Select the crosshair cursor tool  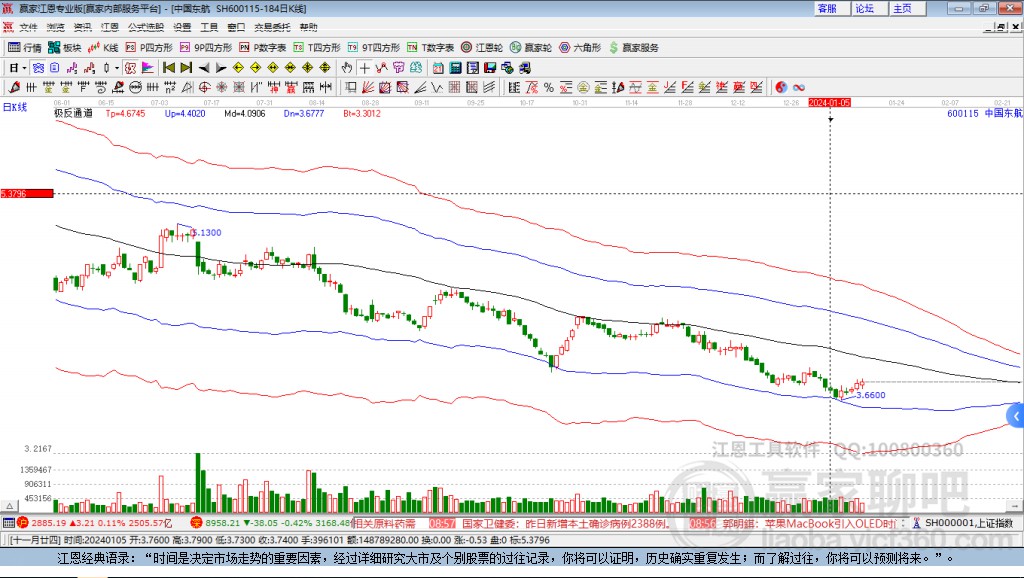366,68
